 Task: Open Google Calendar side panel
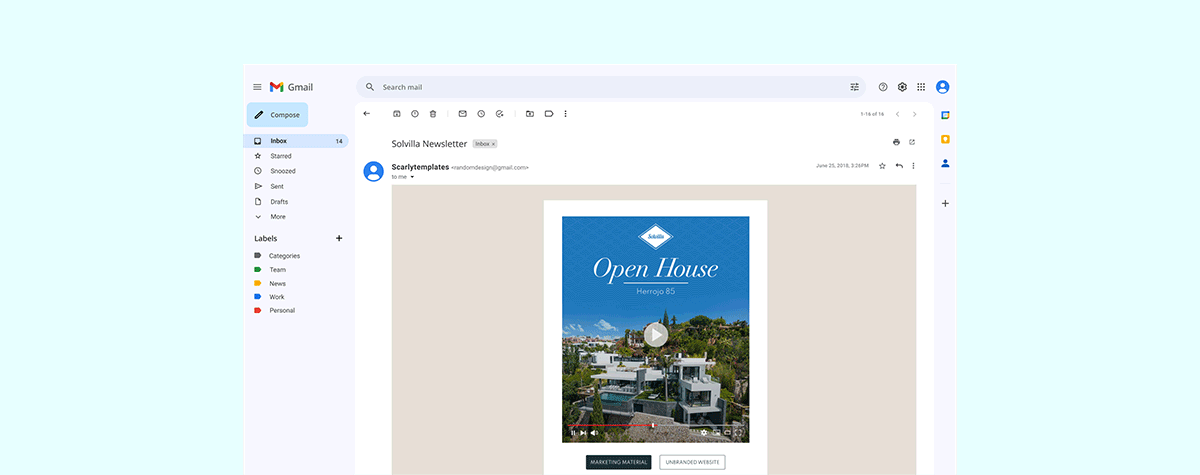945,115
